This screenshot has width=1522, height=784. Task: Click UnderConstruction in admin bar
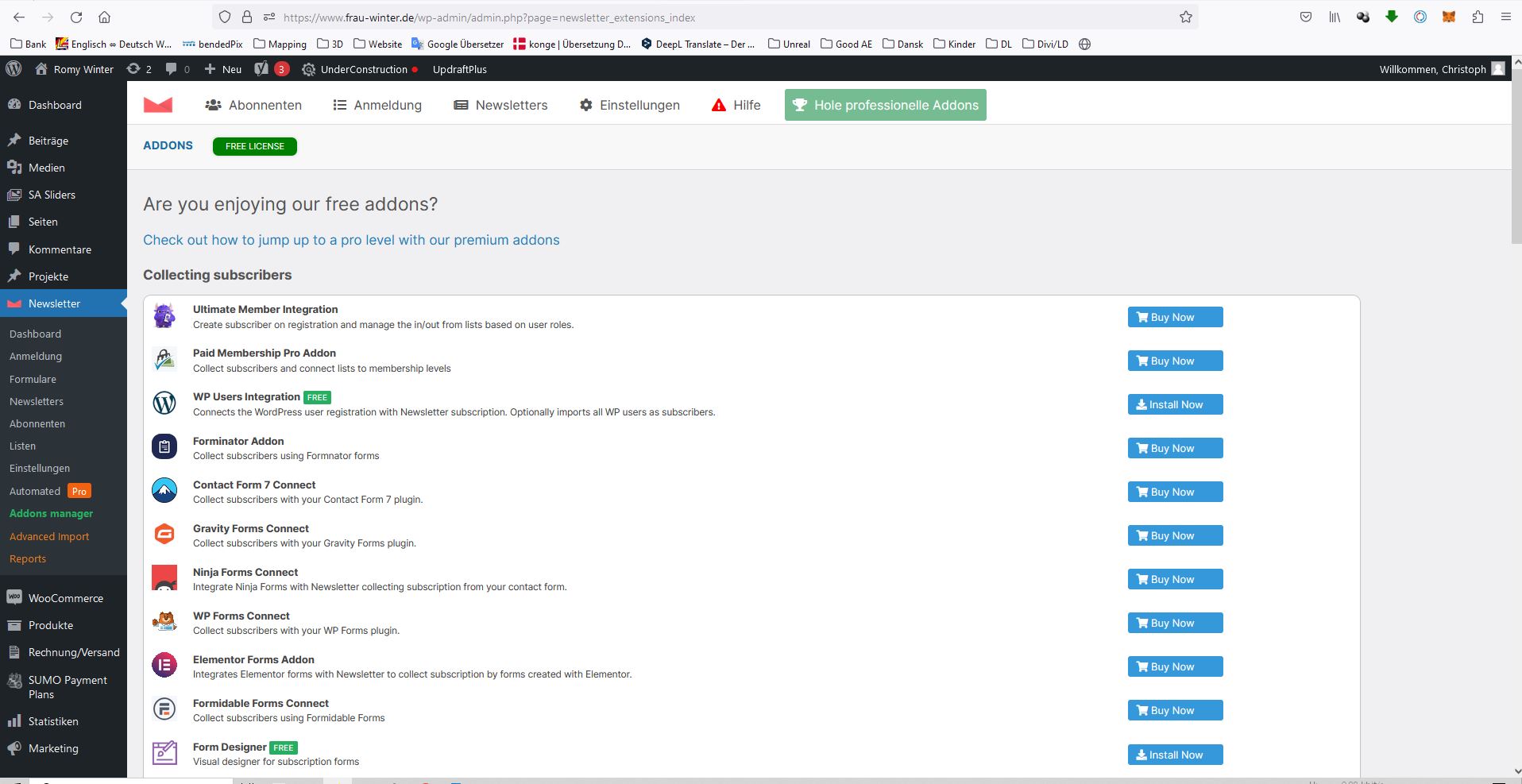[x=360, y=69]
